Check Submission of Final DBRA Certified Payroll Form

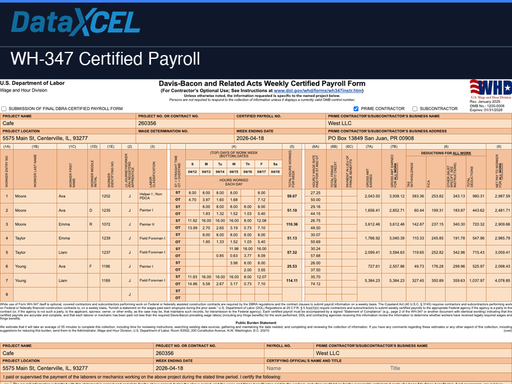[x=4, y=109]
